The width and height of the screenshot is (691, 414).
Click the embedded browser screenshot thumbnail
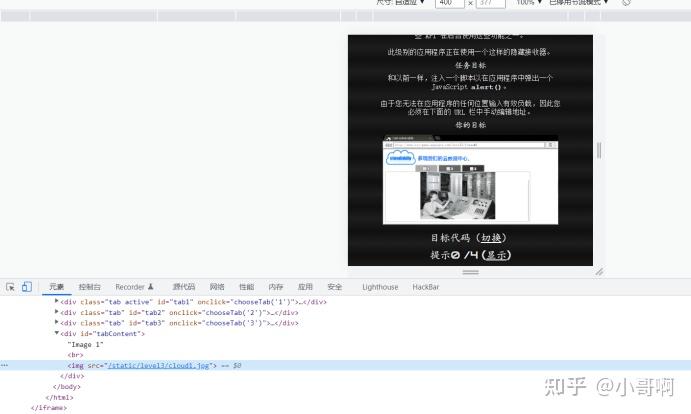coord(470,180)
